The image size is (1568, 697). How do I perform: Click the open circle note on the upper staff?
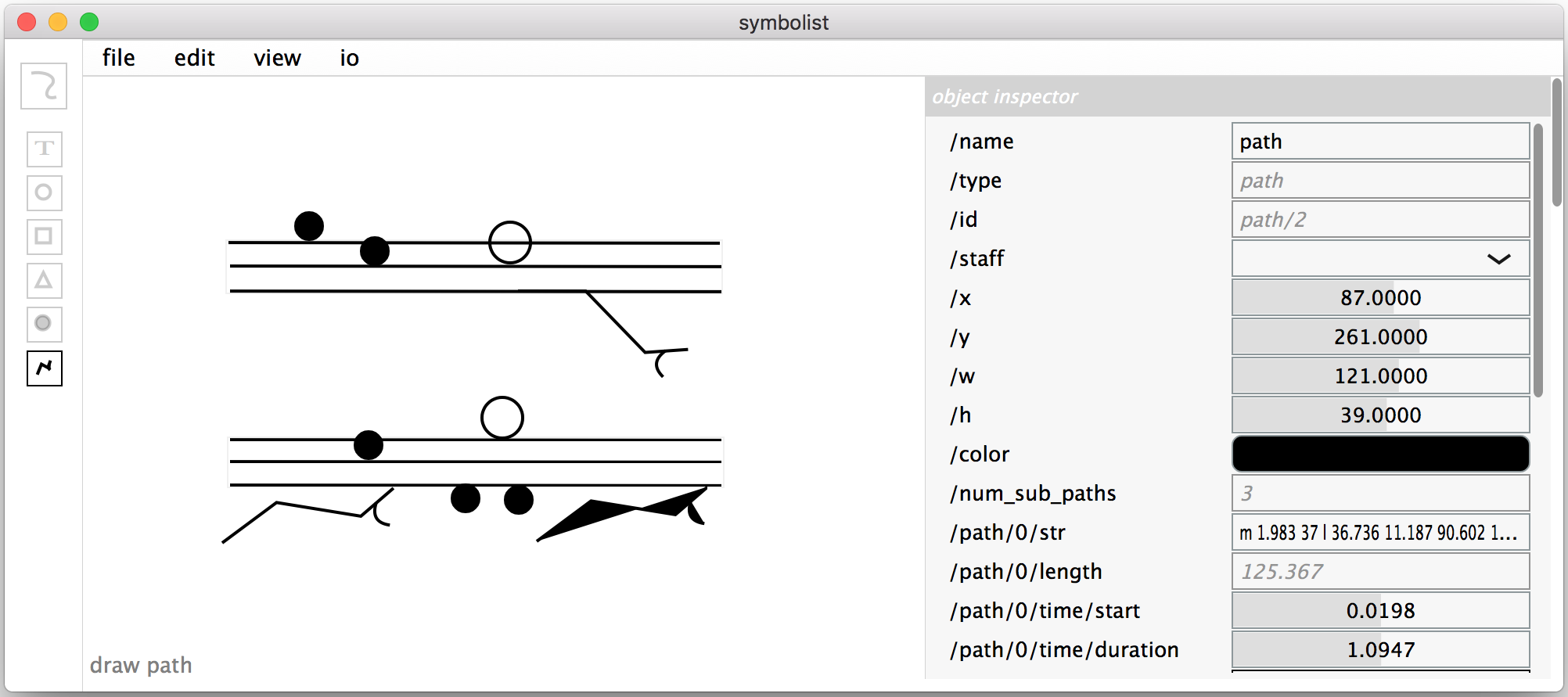pyautogui.click(x=510, y=243)
